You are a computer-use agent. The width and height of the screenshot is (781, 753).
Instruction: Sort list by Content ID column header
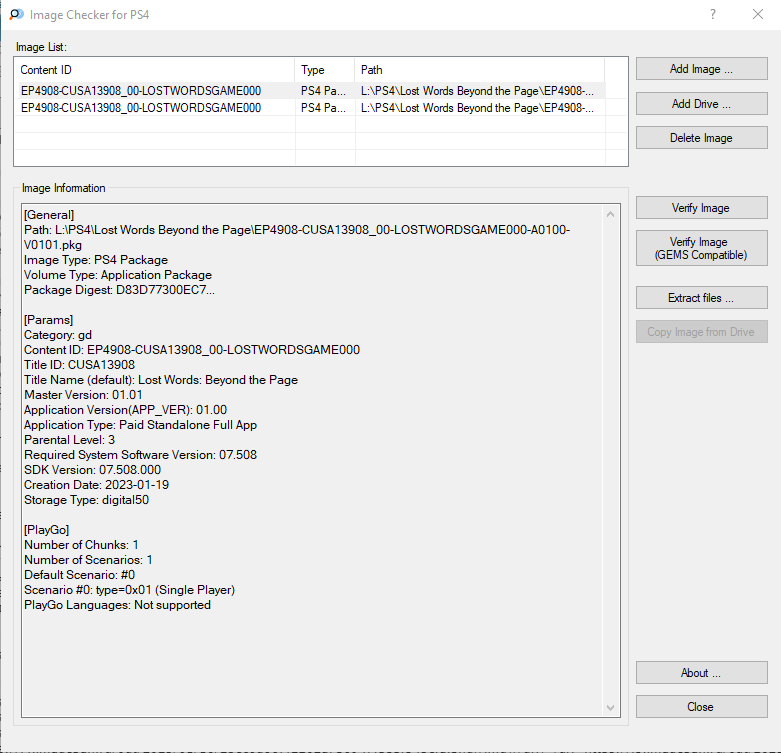[x=155, y=70]
